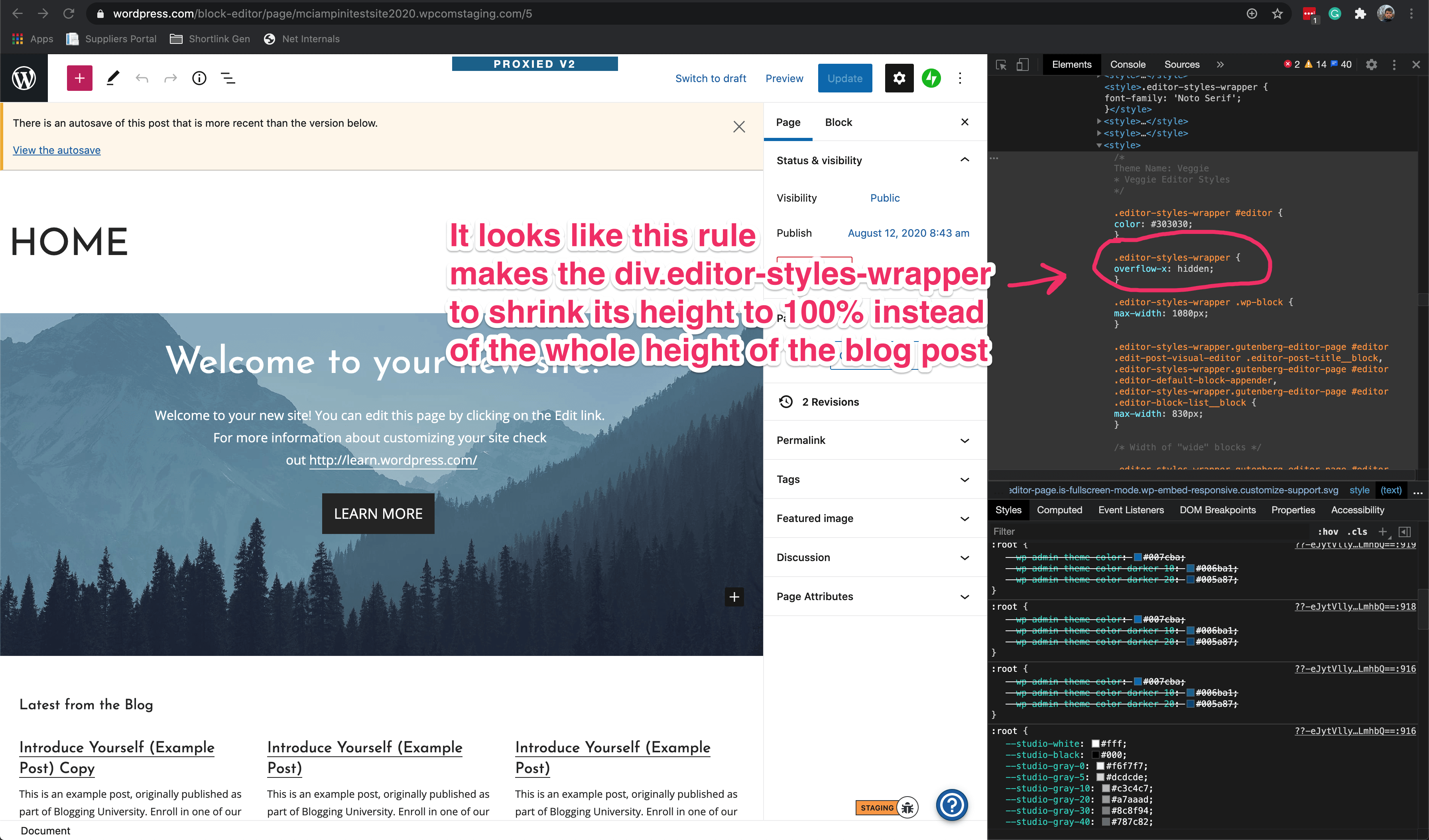1429x840 pixels.
Task: Click the DevTools error count badge
Action: [1292, 65]
